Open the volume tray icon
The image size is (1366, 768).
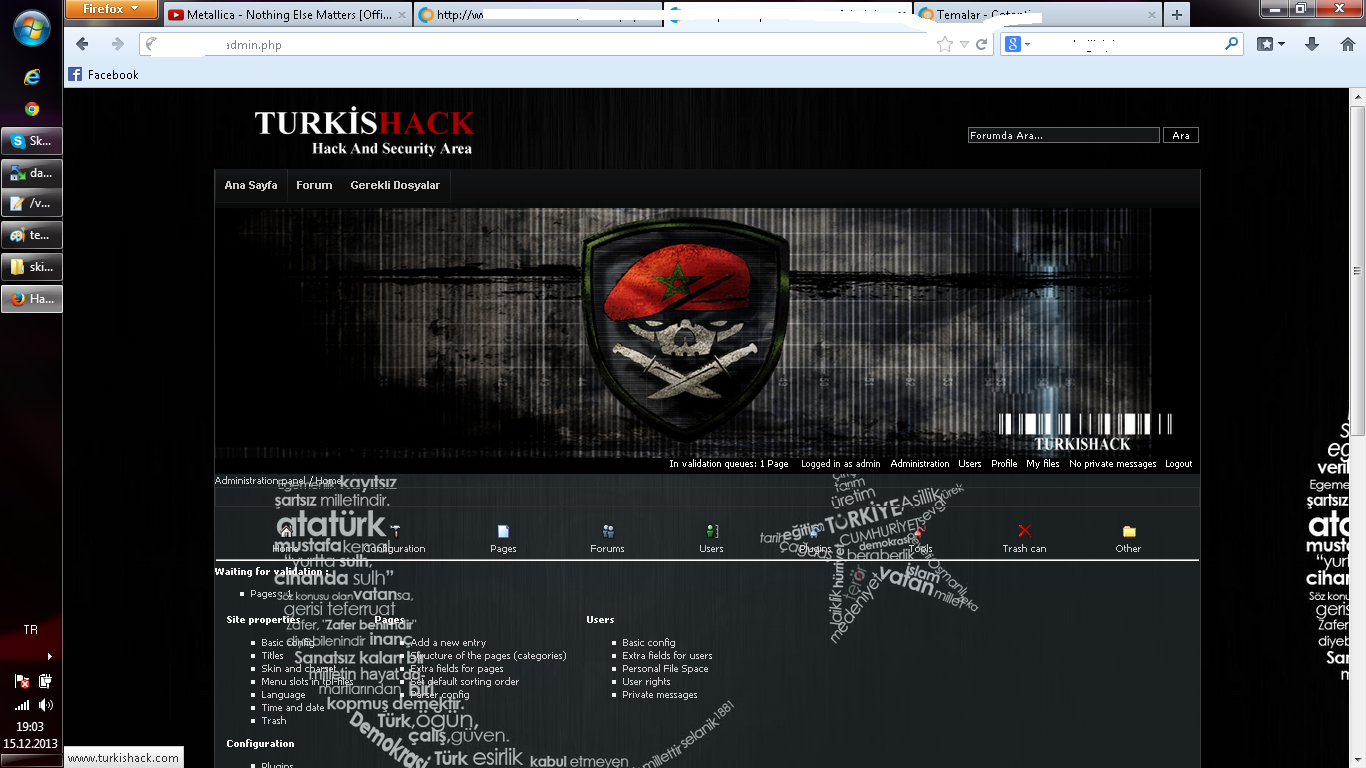45,705
